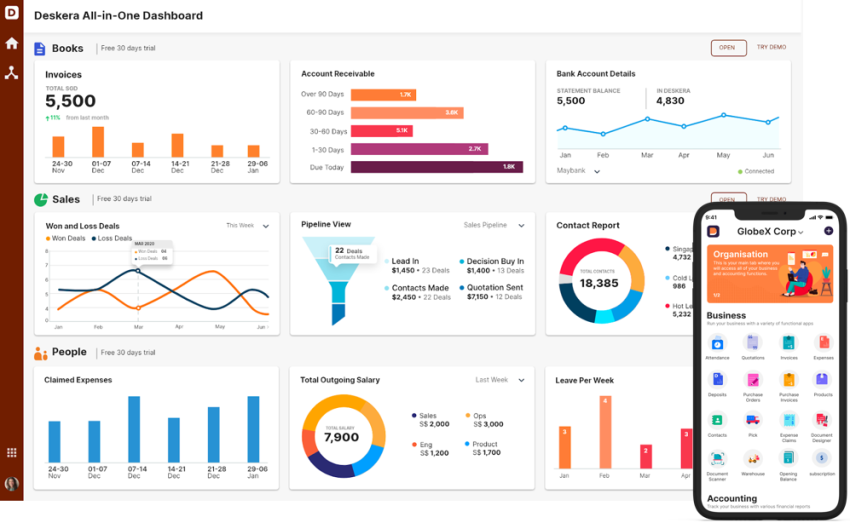Expand the Last Week salary dropdown
The image size is (850, 523).
click(x=520, y=380)
